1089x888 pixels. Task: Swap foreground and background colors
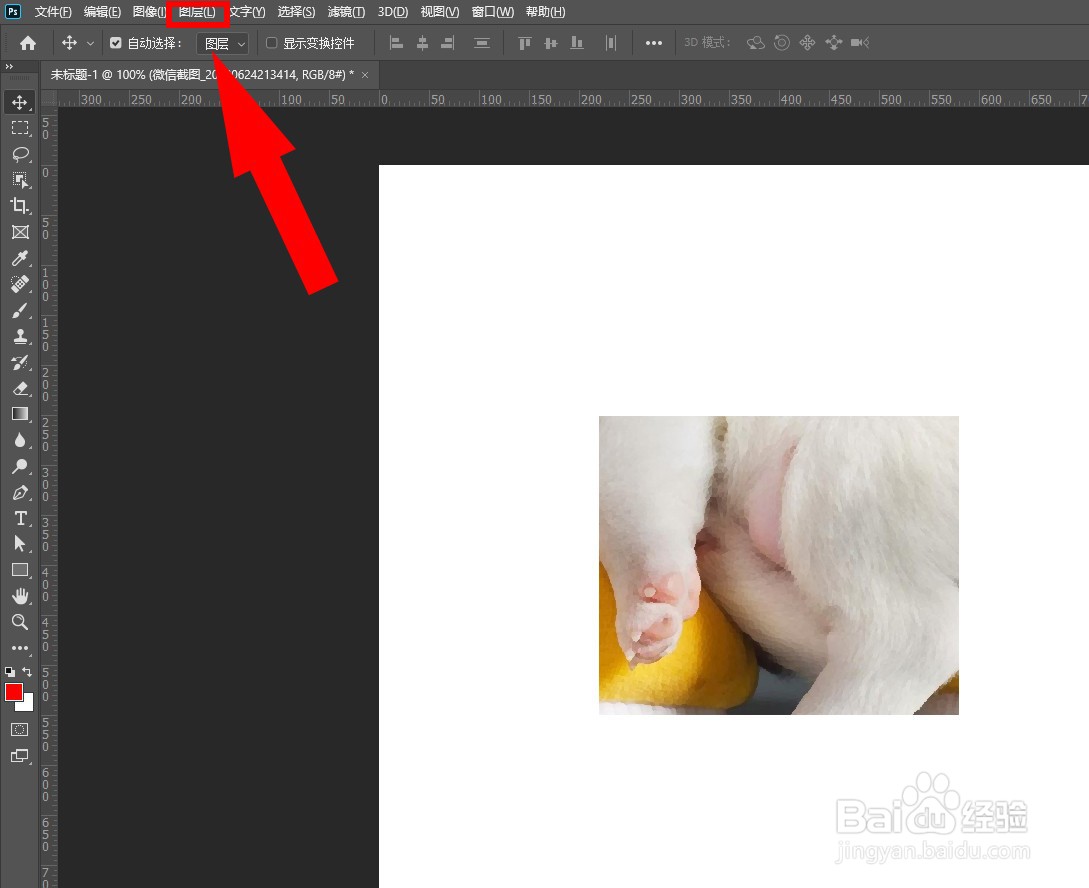[x=27, y=671]
